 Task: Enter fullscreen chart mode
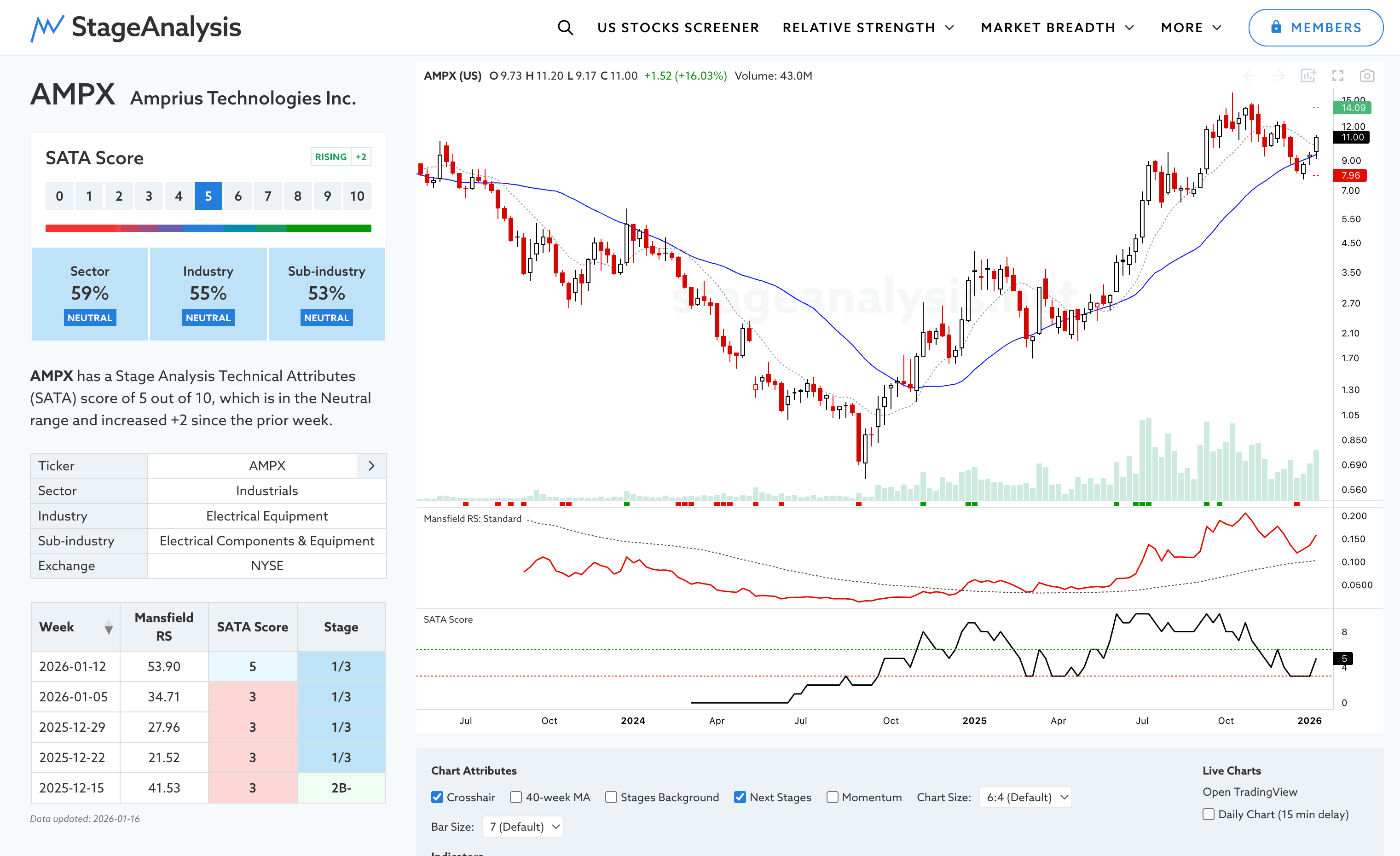coord(1337,75)
